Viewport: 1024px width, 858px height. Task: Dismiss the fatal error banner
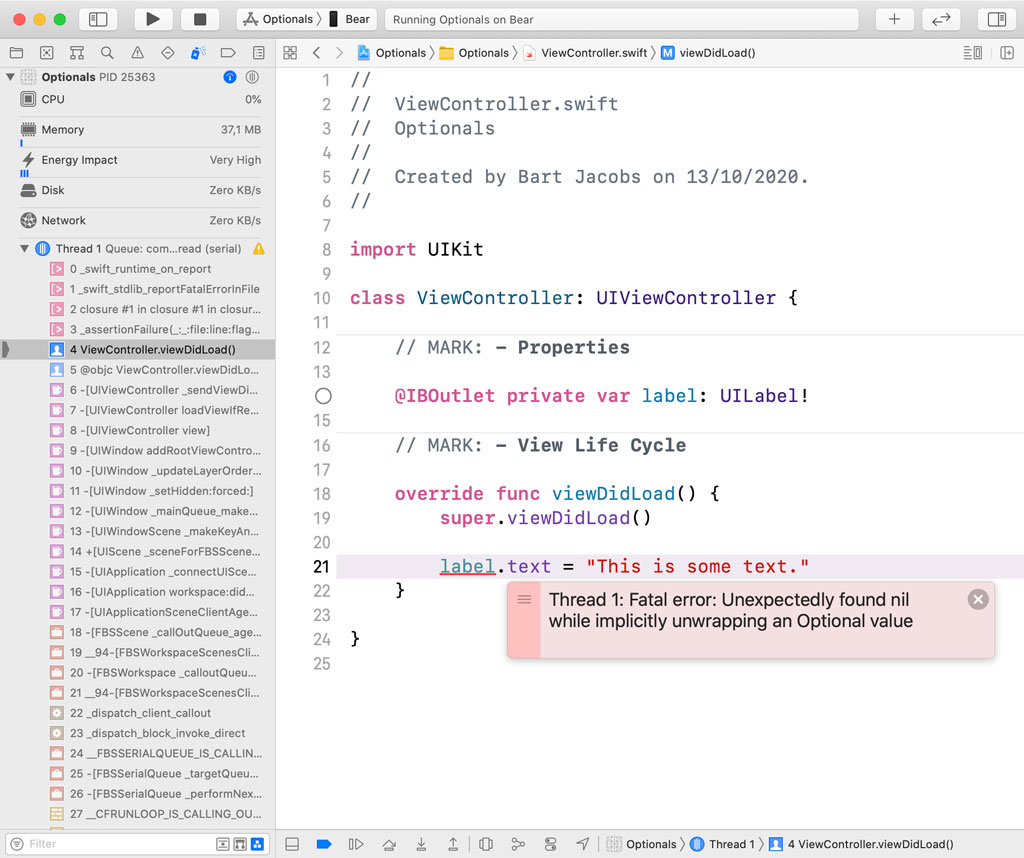coord(978,599)
